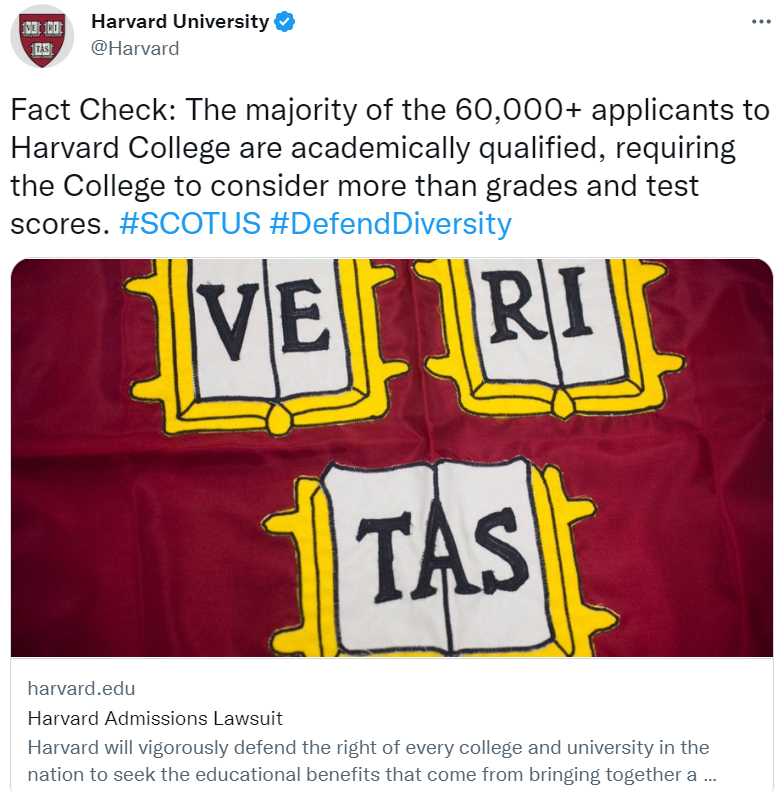This screenshot has width=784, height=791.
Task: Open the Harvard shield profile avatar
Action: [x=42, y=35]
